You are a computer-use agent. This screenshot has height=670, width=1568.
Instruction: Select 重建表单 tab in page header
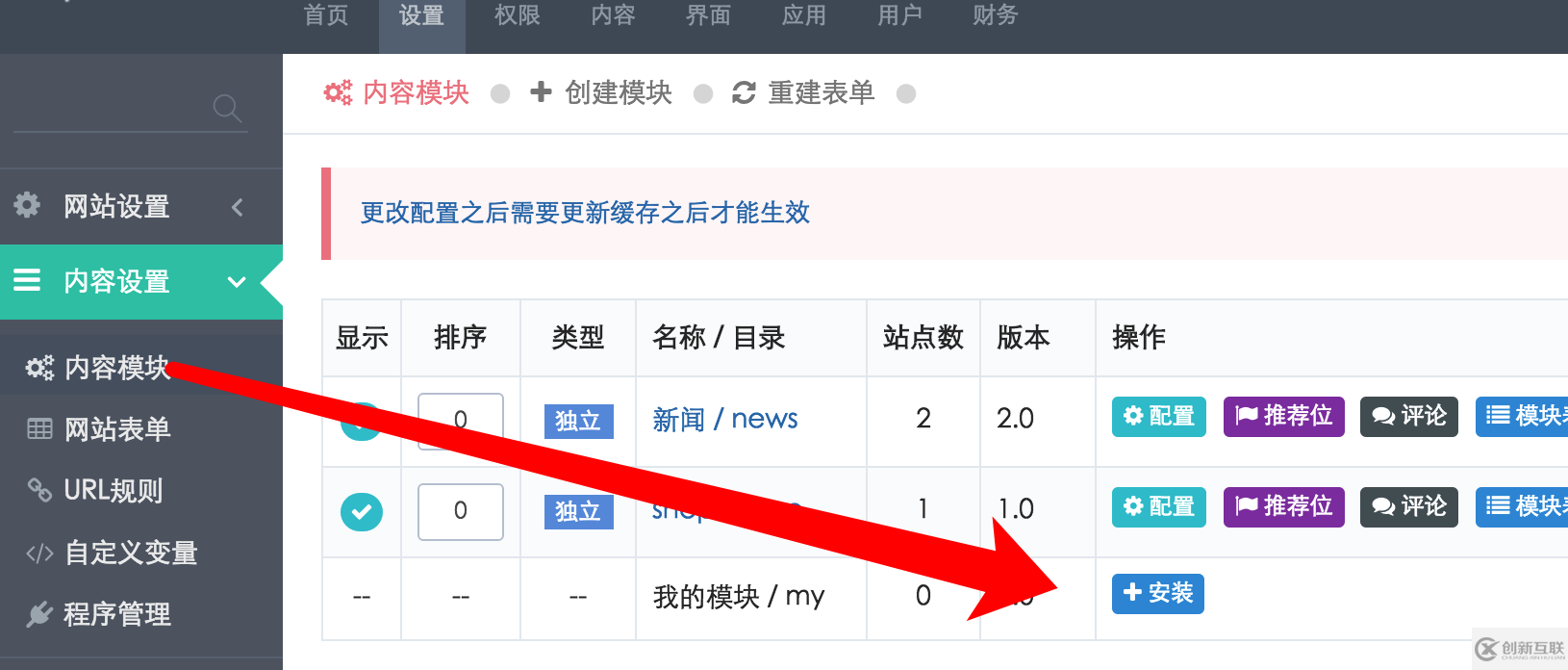coord(803,92)
